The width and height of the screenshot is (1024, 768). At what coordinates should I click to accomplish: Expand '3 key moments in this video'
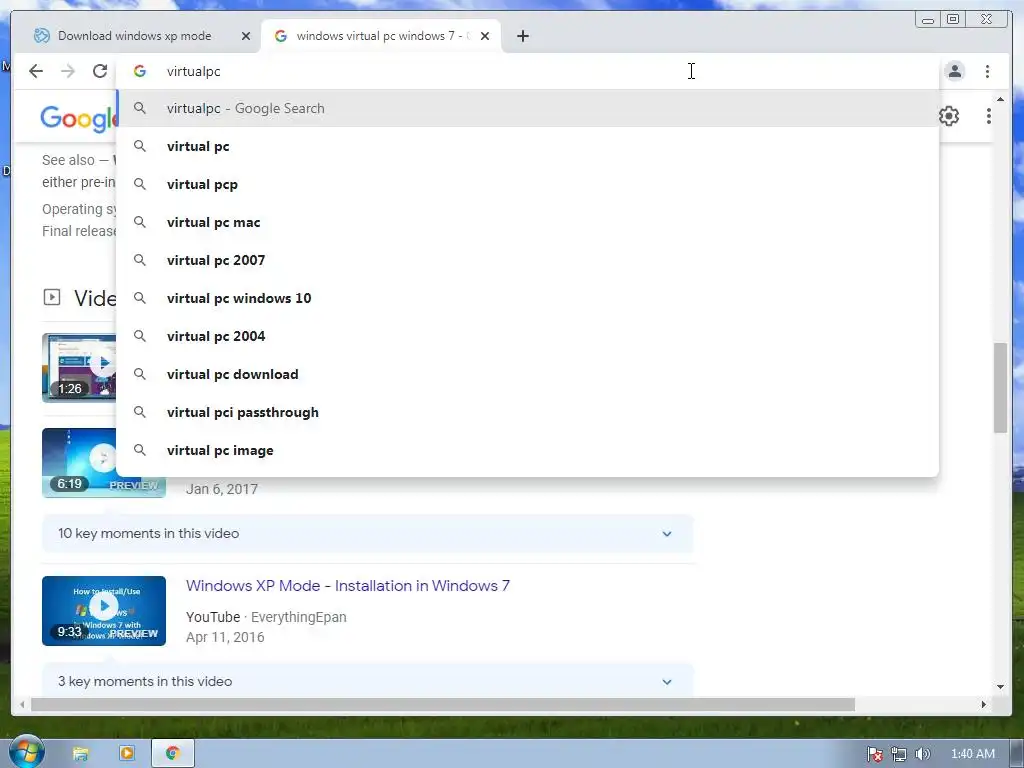(368, 679)
